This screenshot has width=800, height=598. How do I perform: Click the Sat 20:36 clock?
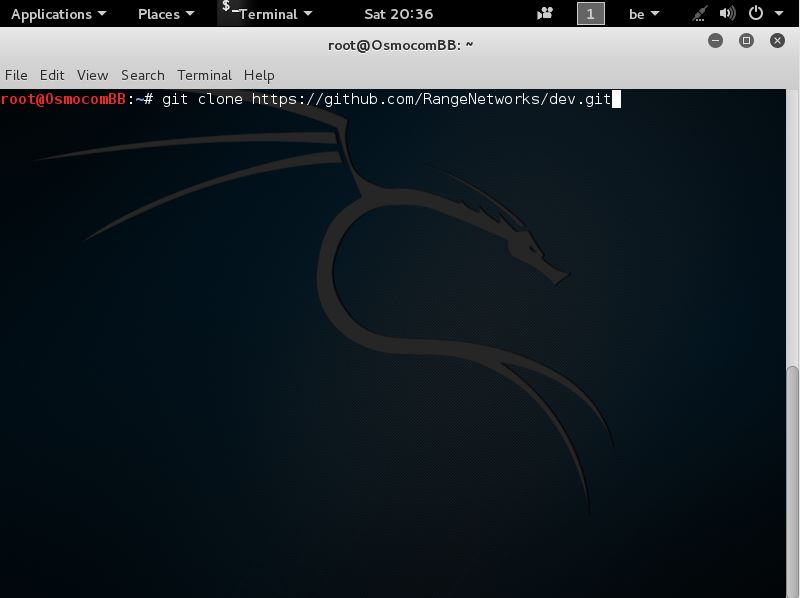[x=398, y=14]
